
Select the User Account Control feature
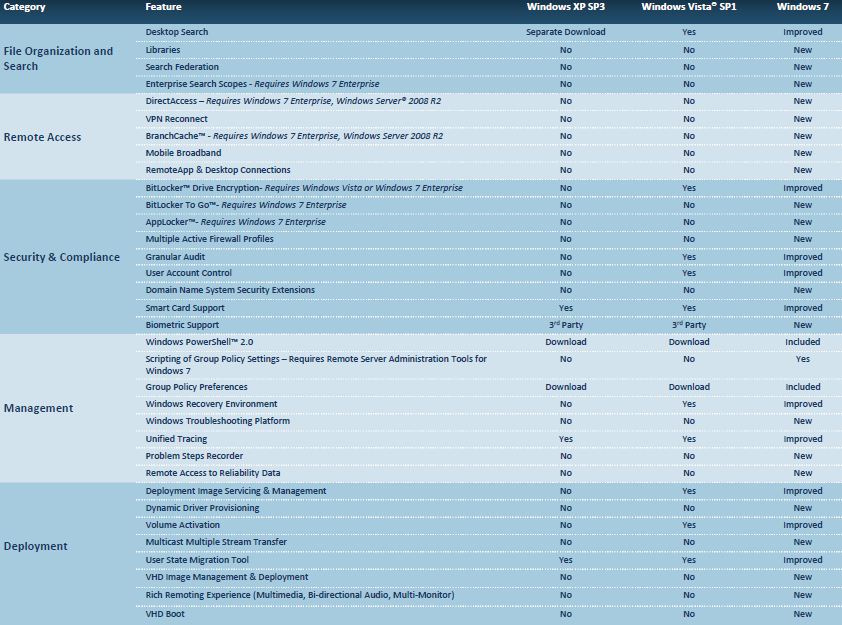pos(188,273)
